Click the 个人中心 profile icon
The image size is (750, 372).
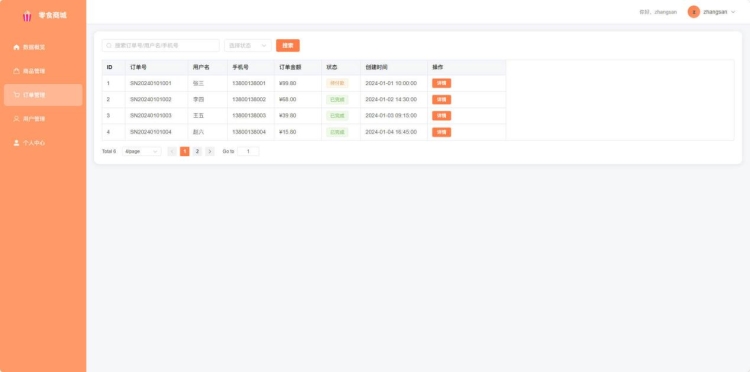pyautogui.click(x=16, y=142)
